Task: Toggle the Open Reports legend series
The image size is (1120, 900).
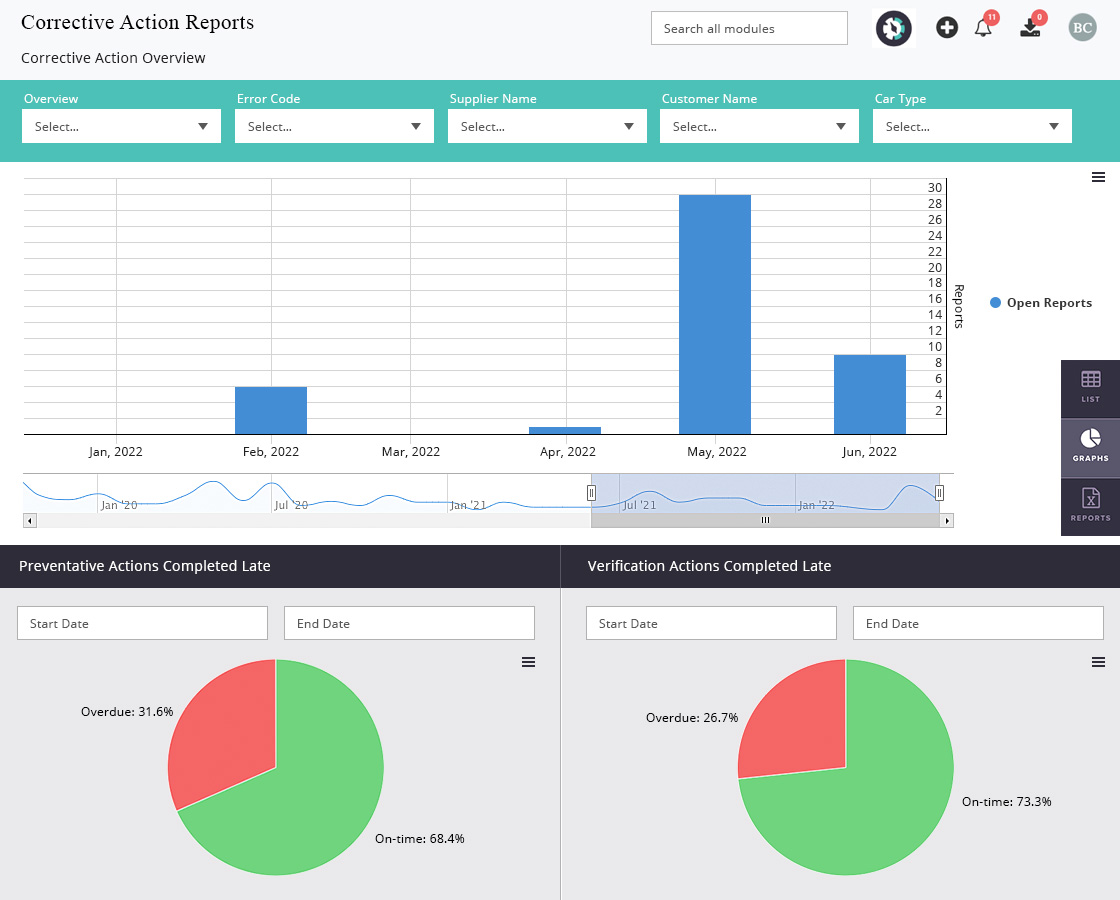Action: click(1041, 303)
